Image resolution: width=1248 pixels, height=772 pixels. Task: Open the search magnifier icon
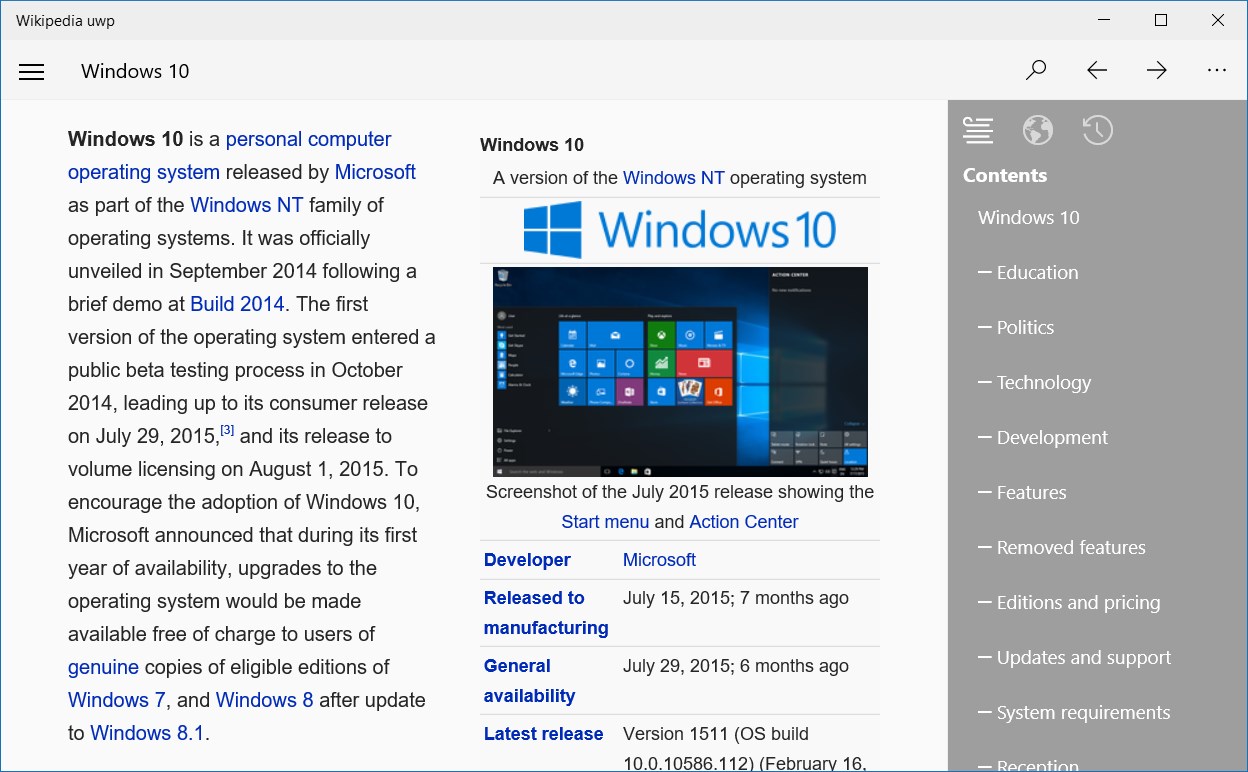1037,70
